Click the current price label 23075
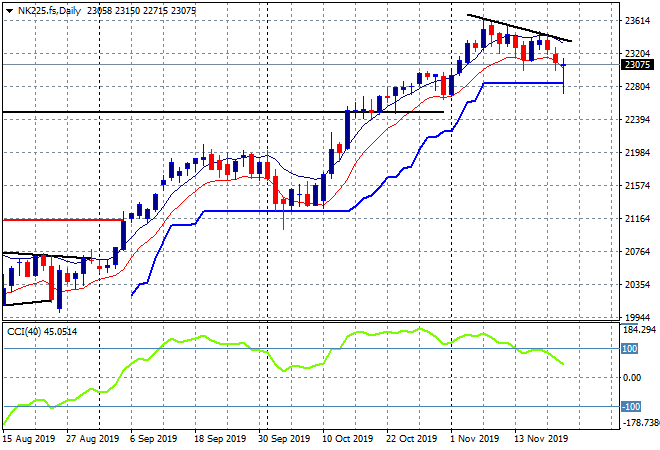Screen dimensions: 660x450 (x=637, y=65)
